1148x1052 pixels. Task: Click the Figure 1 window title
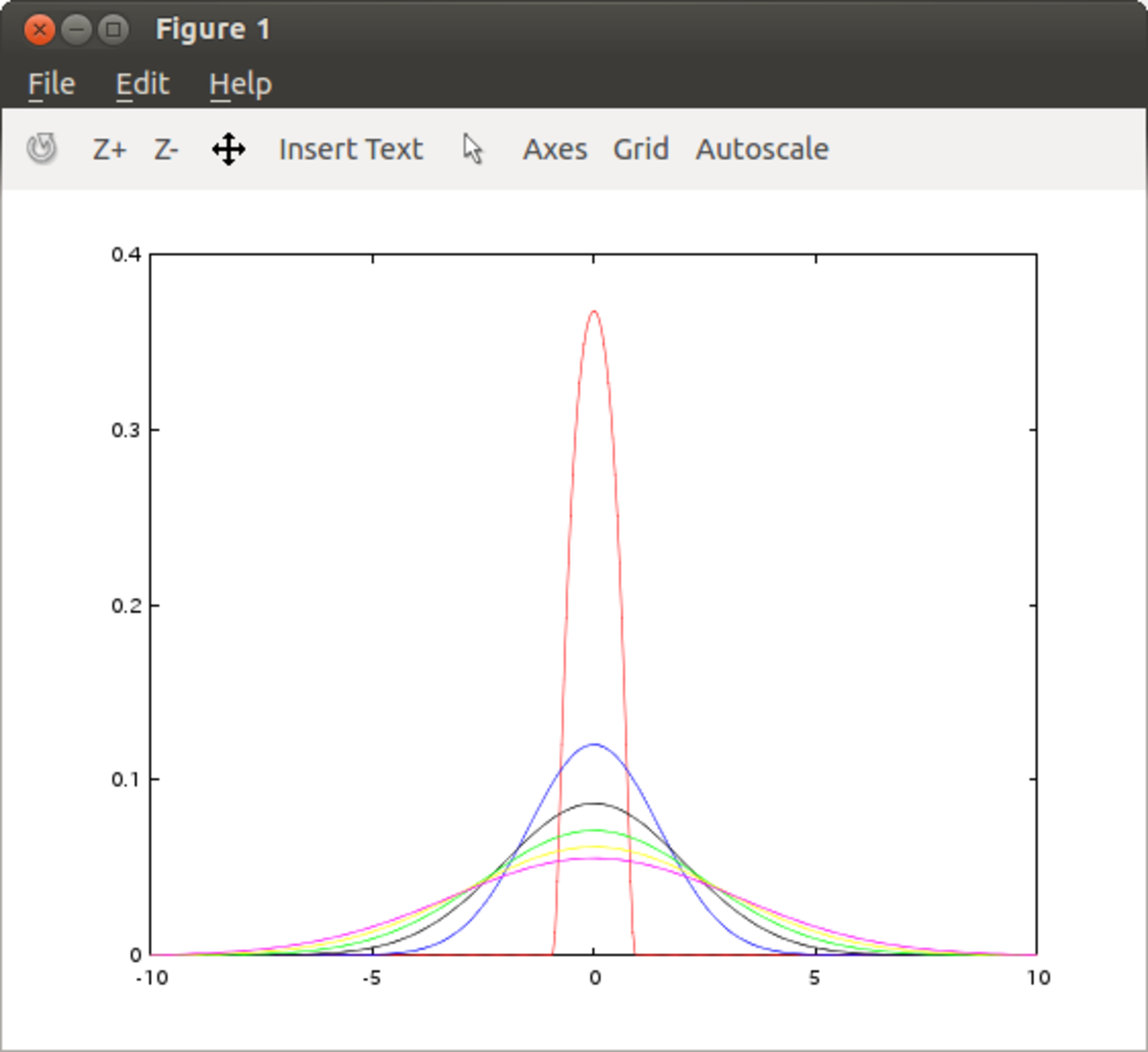213,29
